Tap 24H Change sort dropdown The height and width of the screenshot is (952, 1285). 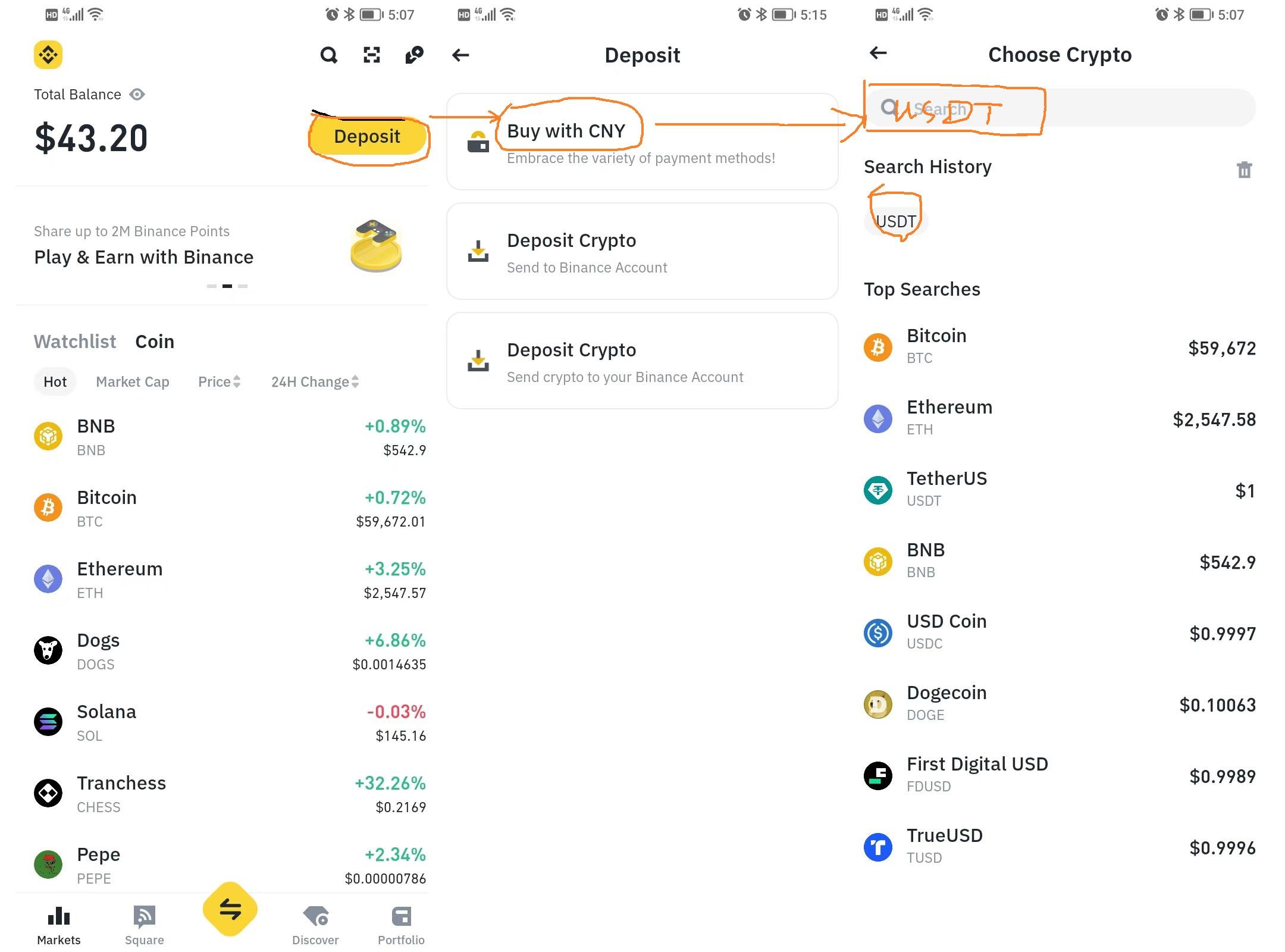click(315, 382)
